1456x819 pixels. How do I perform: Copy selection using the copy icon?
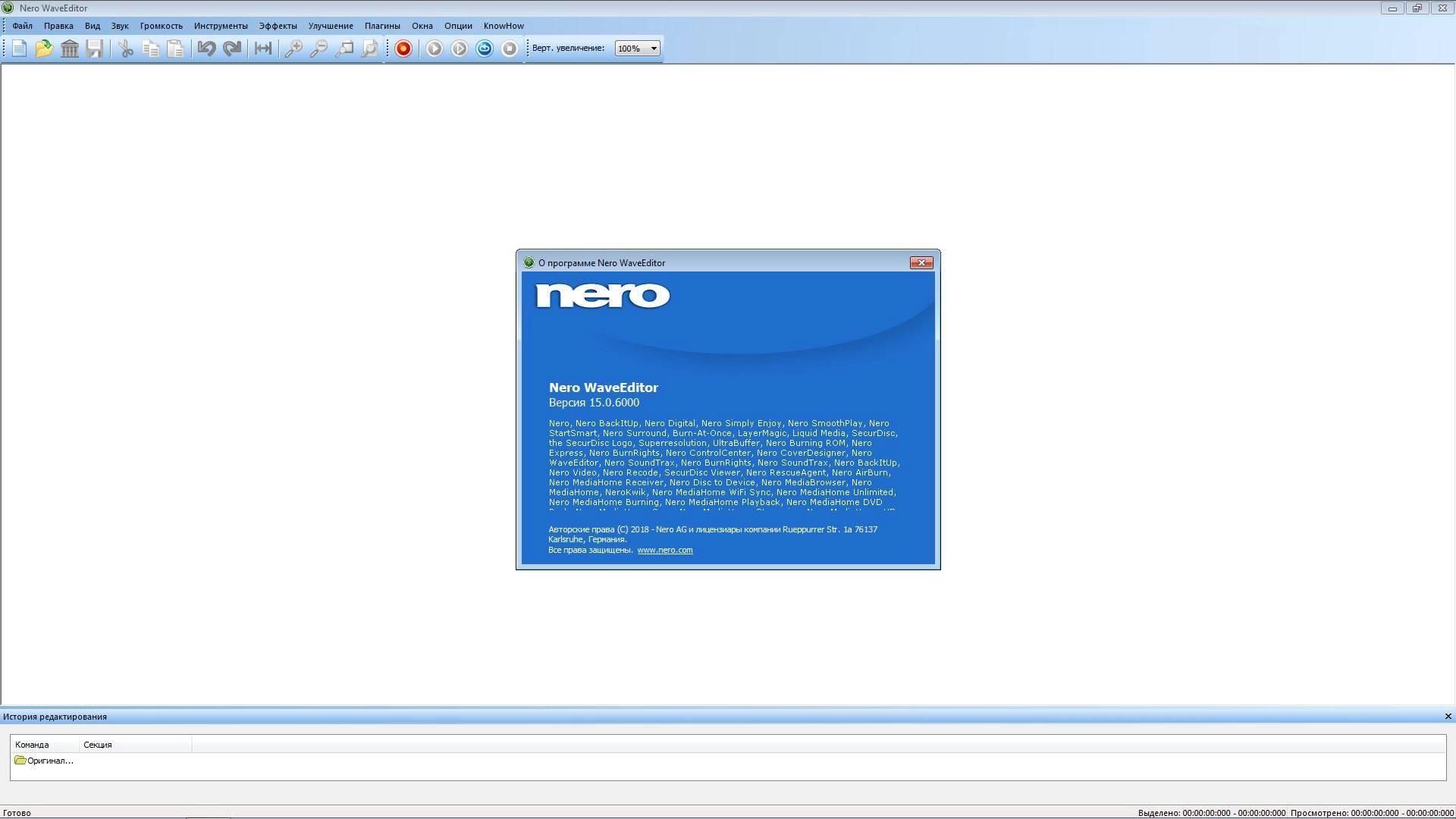pos(151,49)
